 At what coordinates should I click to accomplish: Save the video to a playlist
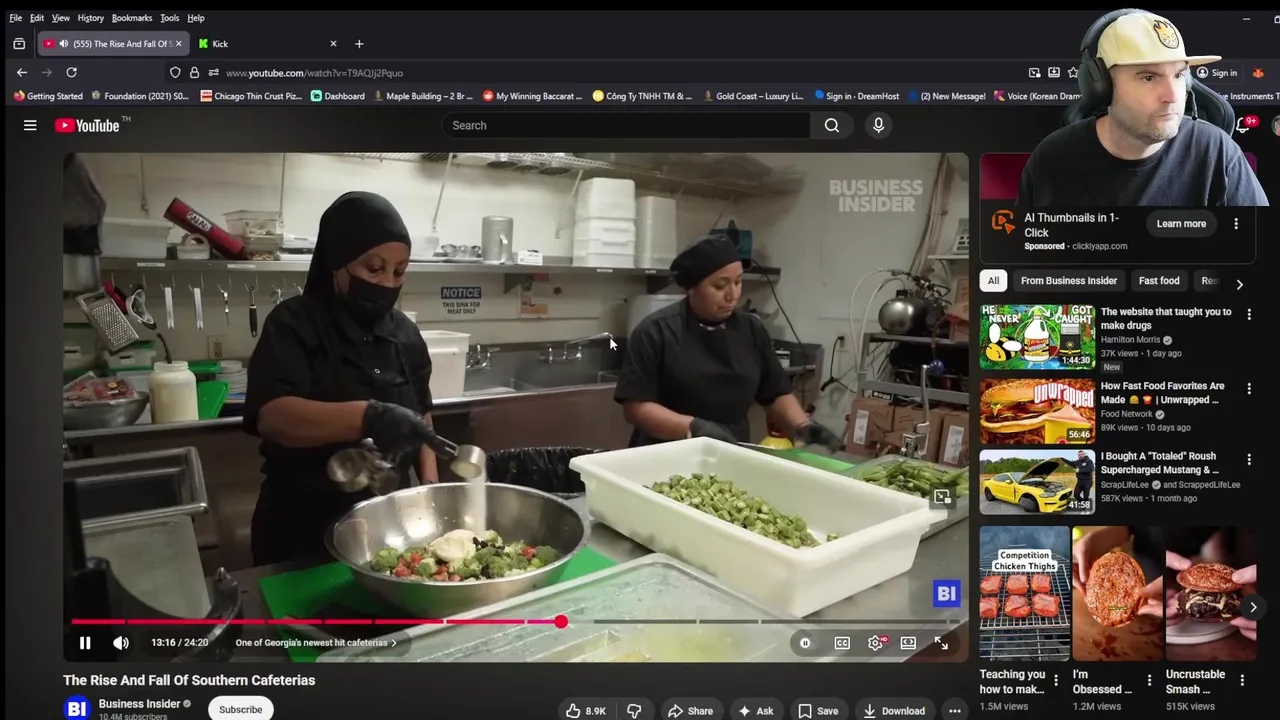coord(818,711)
